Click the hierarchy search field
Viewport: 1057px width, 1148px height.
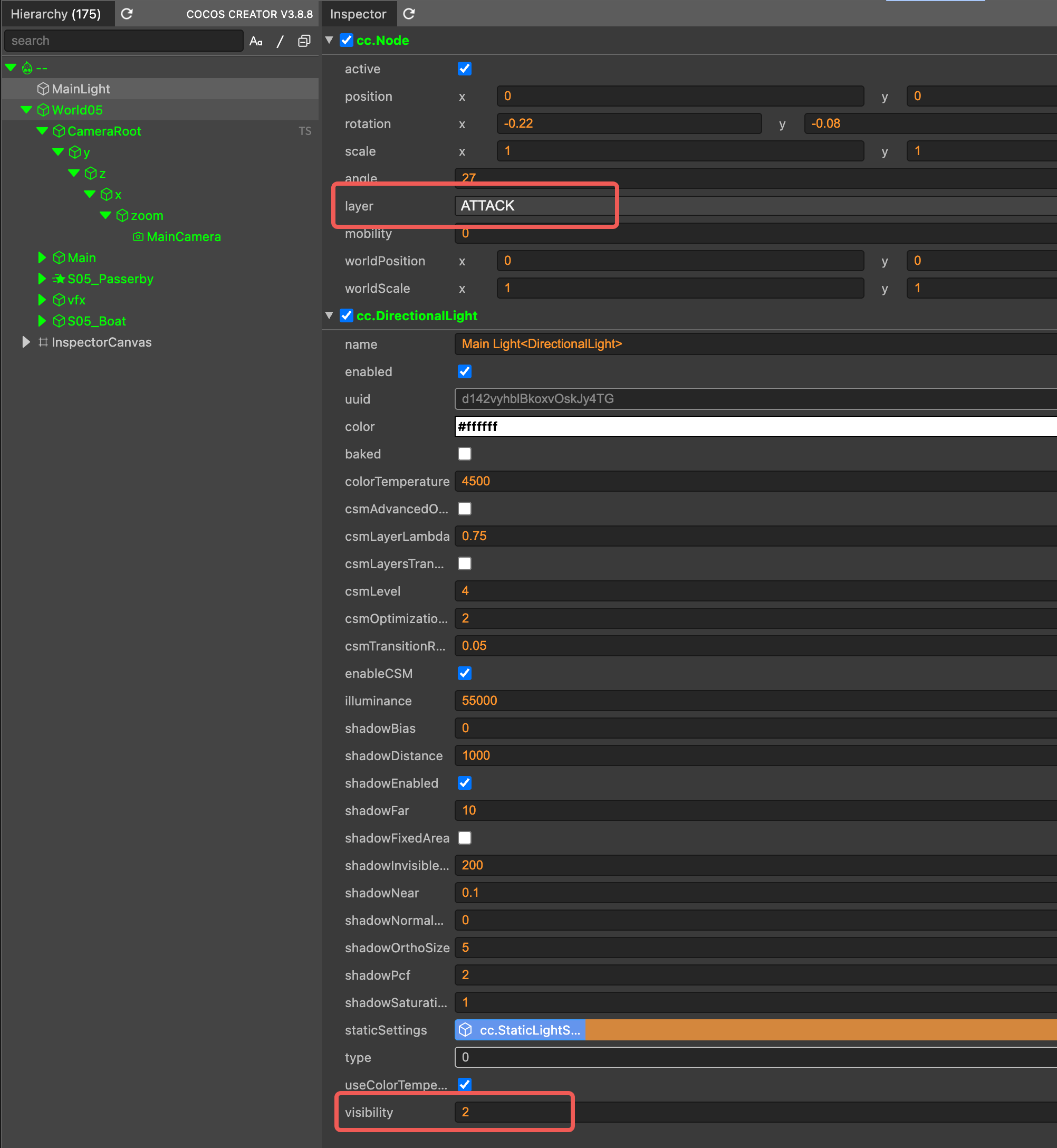[123, 41]
